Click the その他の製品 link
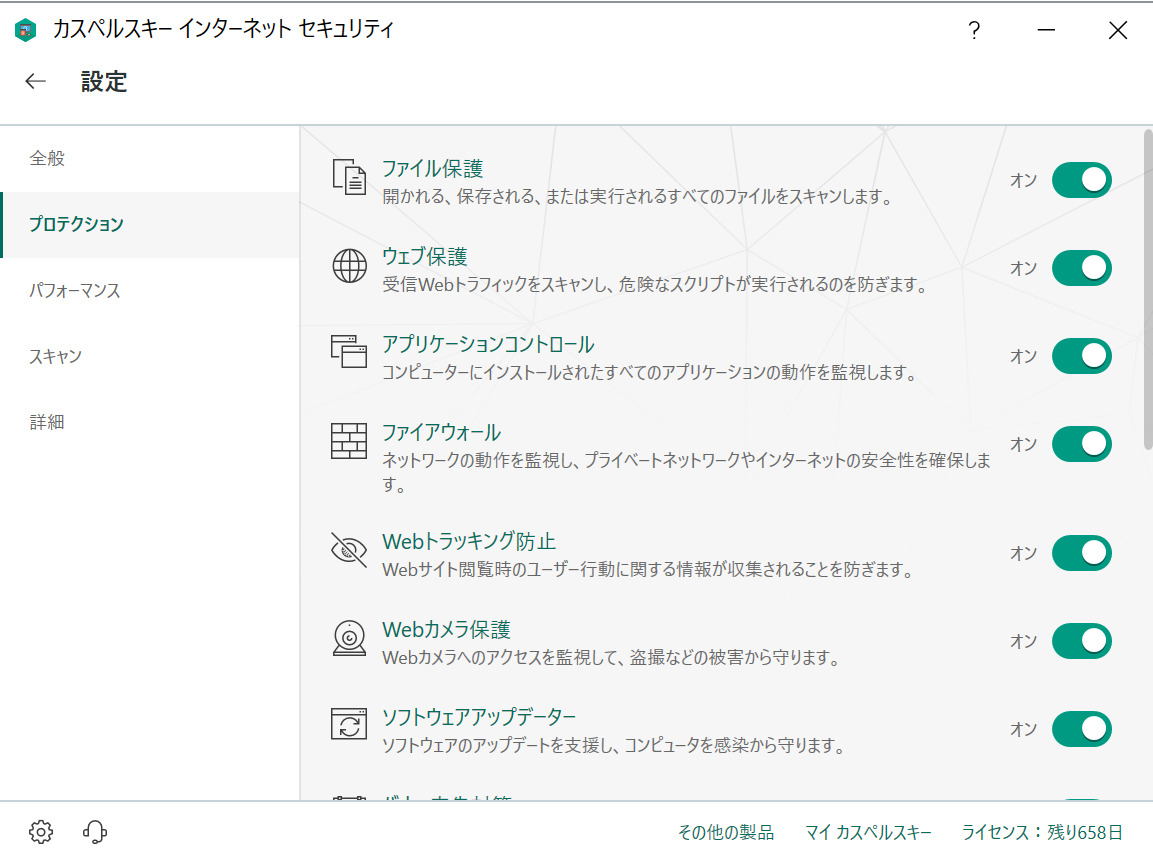 [x=726, y=832]
